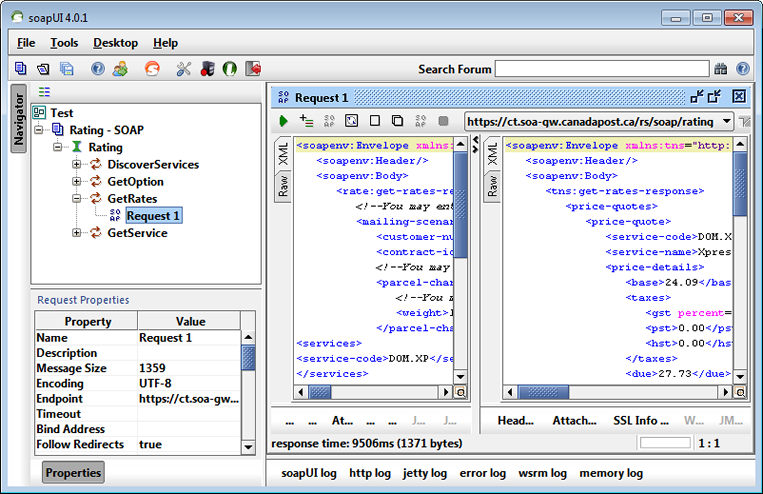The image size is (763, 494).
Task: Open the wsrm log tab
Action: coord(543,473)
